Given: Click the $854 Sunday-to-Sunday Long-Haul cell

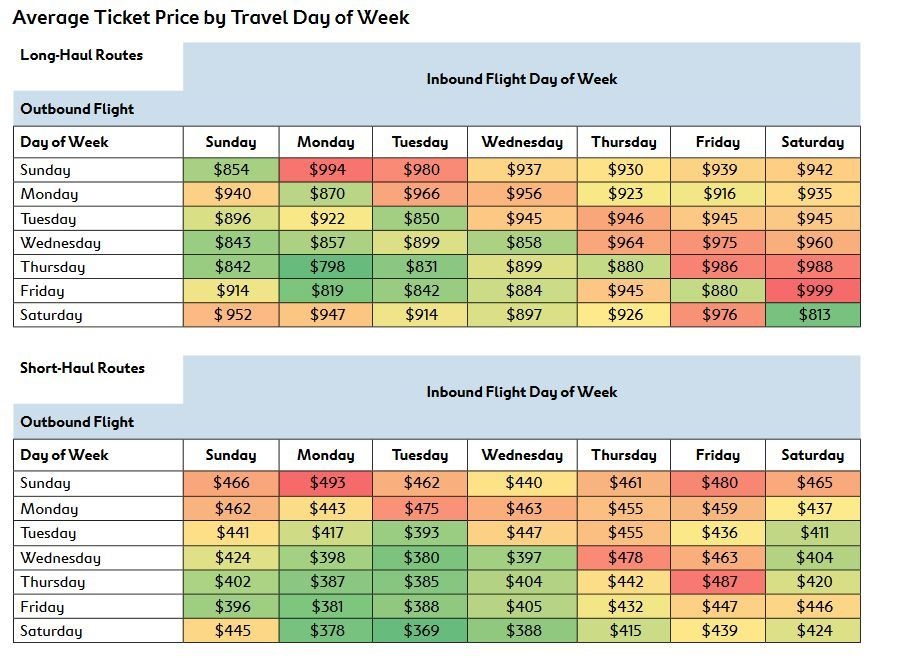Looking at the screenshot, I should pos(231,170).
